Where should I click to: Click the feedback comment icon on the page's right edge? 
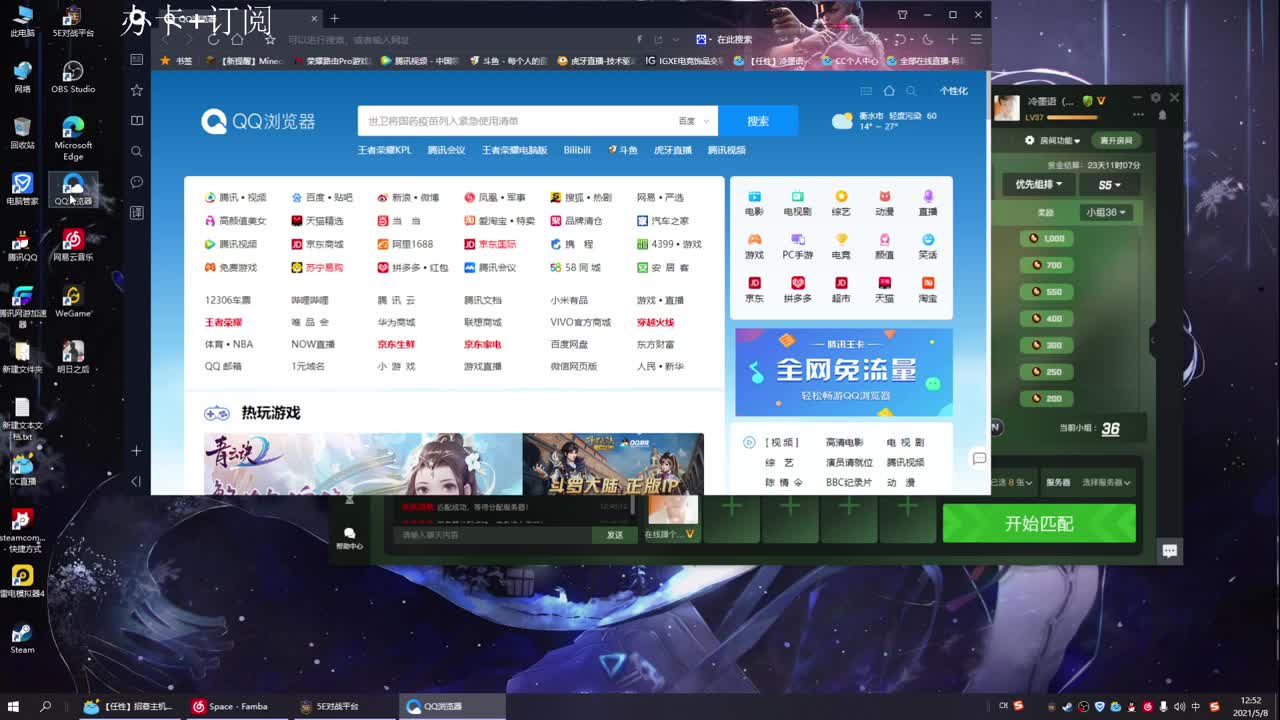click(x=979, y=458)
